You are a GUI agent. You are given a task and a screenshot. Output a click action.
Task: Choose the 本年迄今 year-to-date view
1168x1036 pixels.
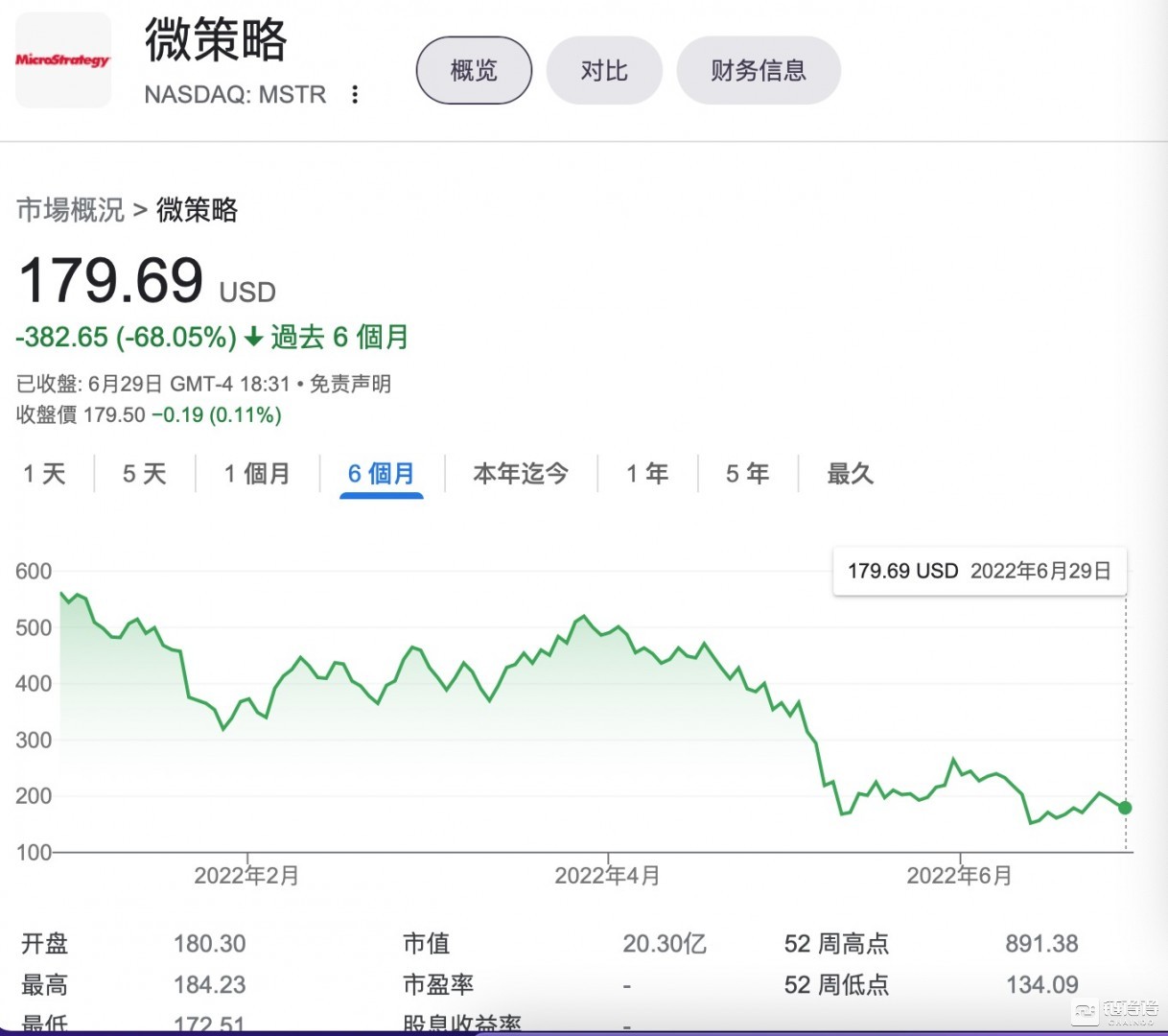tap(520, 473)
